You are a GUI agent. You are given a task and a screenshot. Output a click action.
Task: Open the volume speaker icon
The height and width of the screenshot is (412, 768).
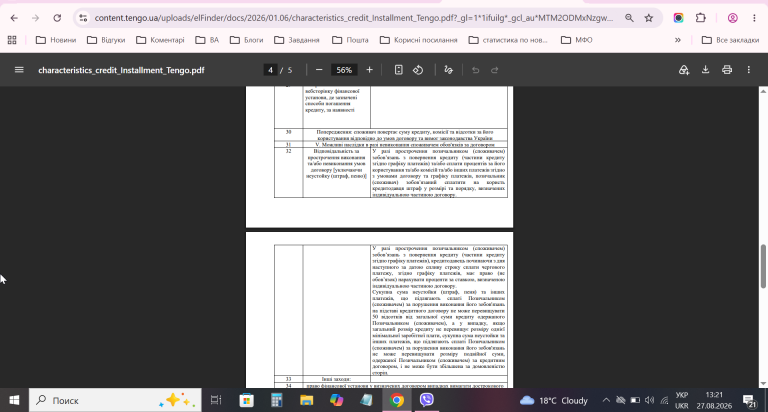649,400
